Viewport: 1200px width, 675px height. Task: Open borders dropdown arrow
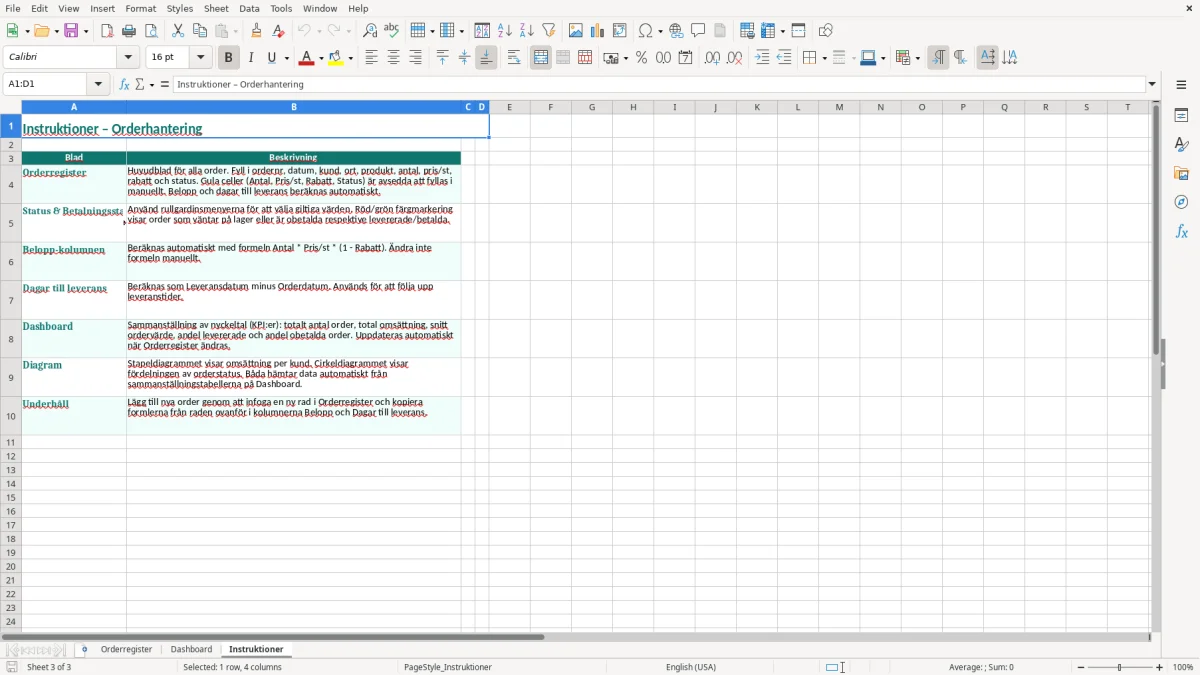pos(824,58)
